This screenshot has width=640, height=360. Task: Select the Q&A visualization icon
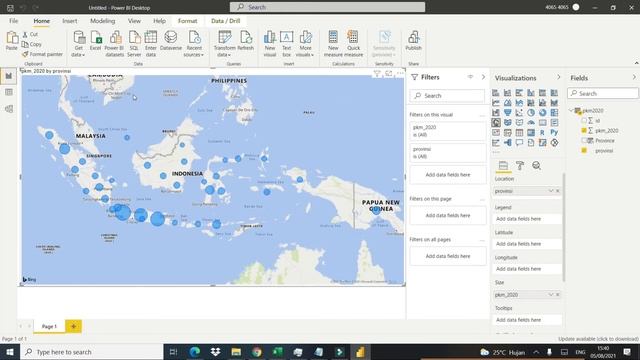519,142
